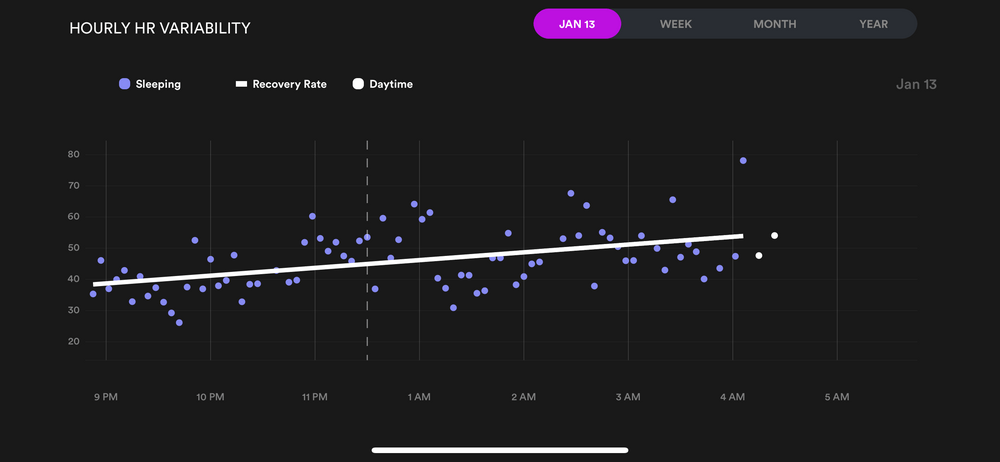
Task: Click the purple Sleeping legend dot
Action: (x=124, y=85)
